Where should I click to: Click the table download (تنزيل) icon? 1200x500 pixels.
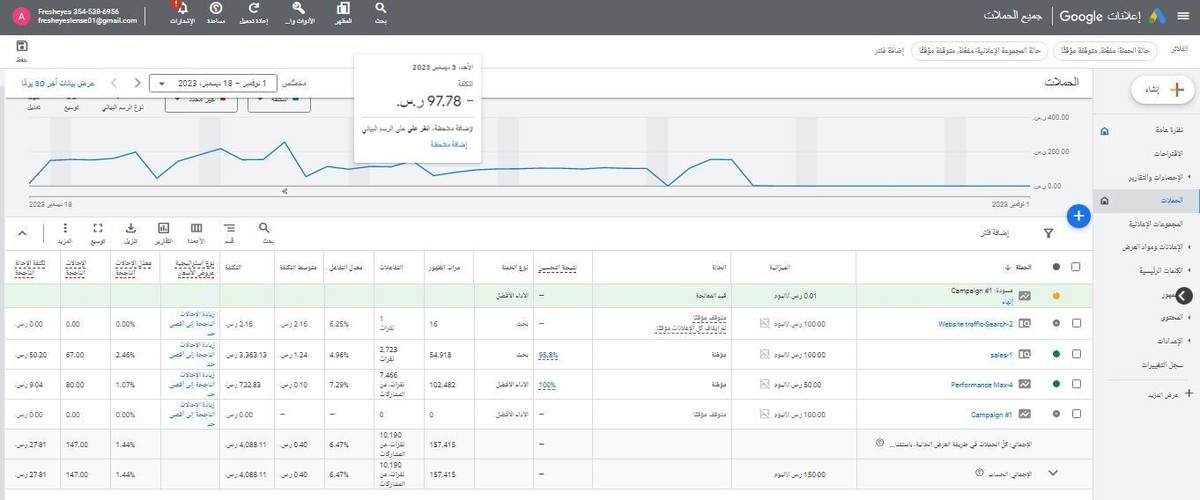click(131, 229)
